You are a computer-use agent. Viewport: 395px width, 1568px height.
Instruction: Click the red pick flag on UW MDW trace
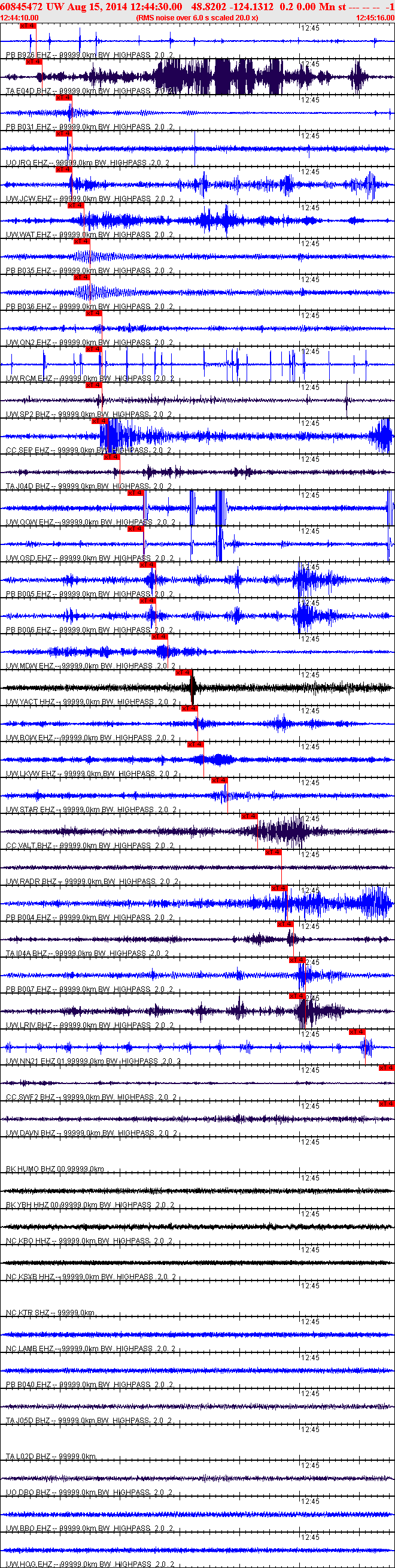(159, 636)
